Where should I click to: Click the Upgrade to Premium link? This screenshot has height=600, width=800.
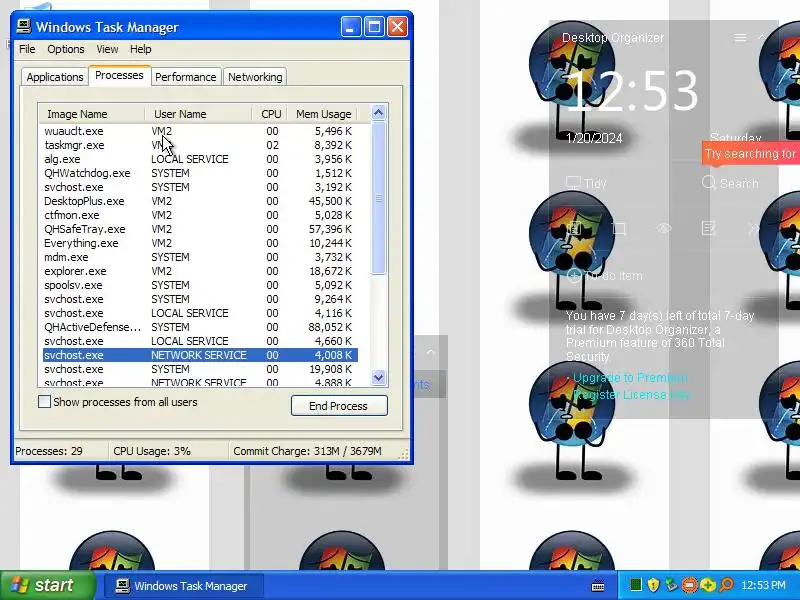coord(630,378)
